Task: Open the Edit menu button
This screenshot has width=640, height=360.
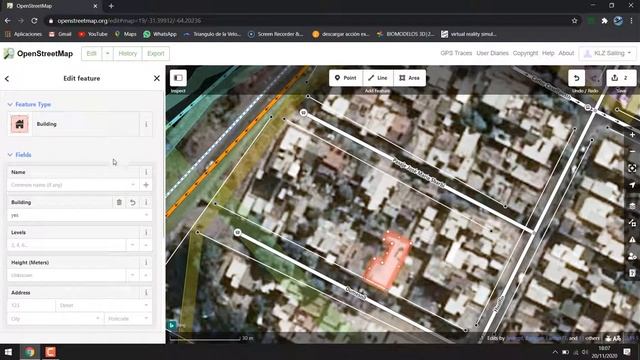Action: [91, 53]
